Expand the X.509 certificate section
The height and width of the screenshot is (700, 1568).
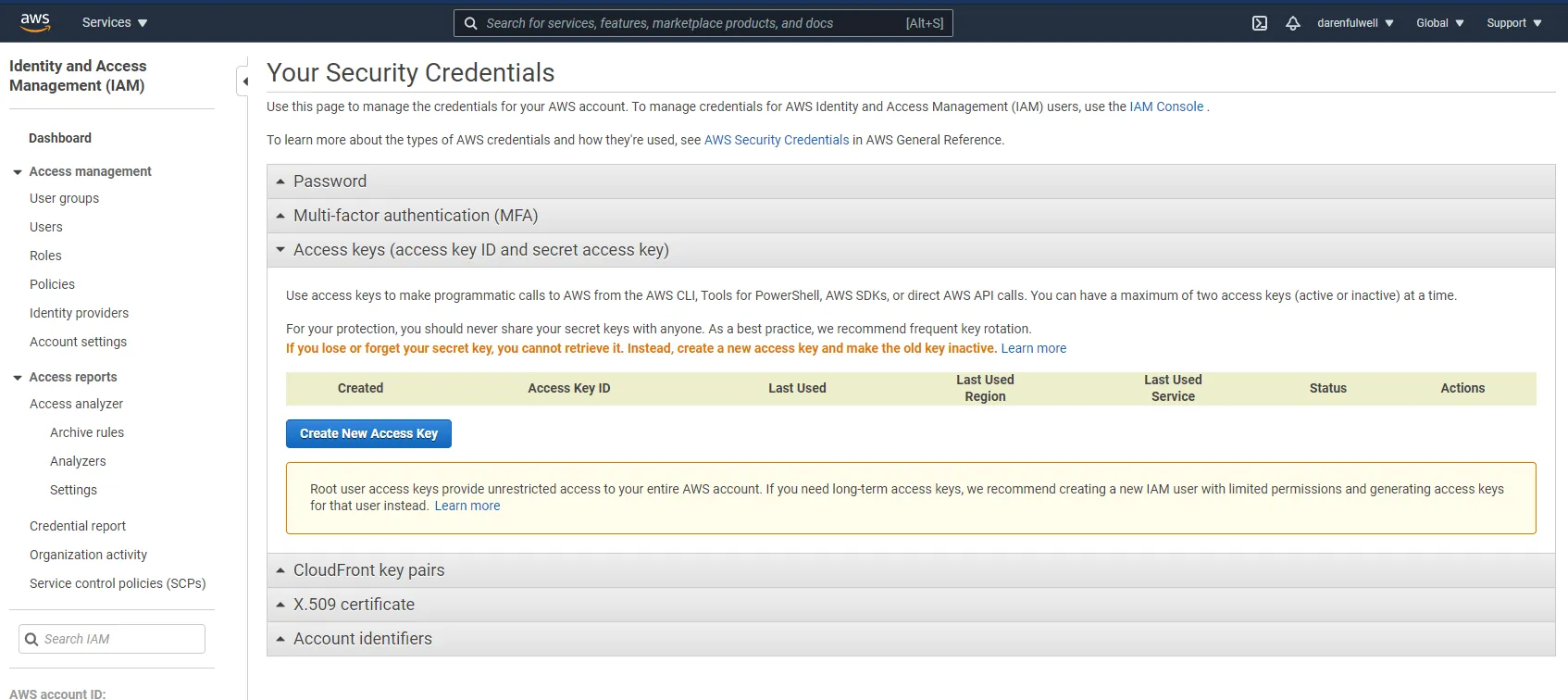click(354, 605)
